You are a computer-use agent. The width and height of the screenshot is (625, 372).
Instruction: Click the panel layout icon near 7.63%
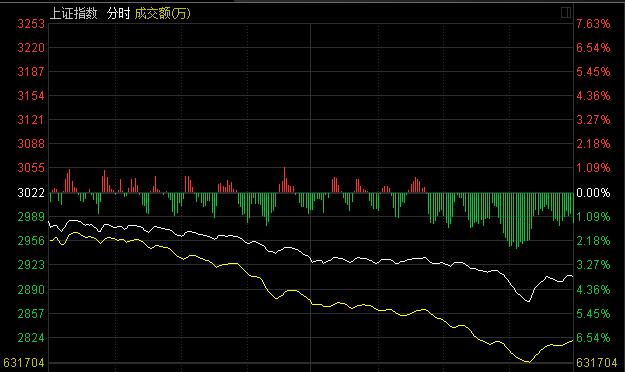point(566,13)
